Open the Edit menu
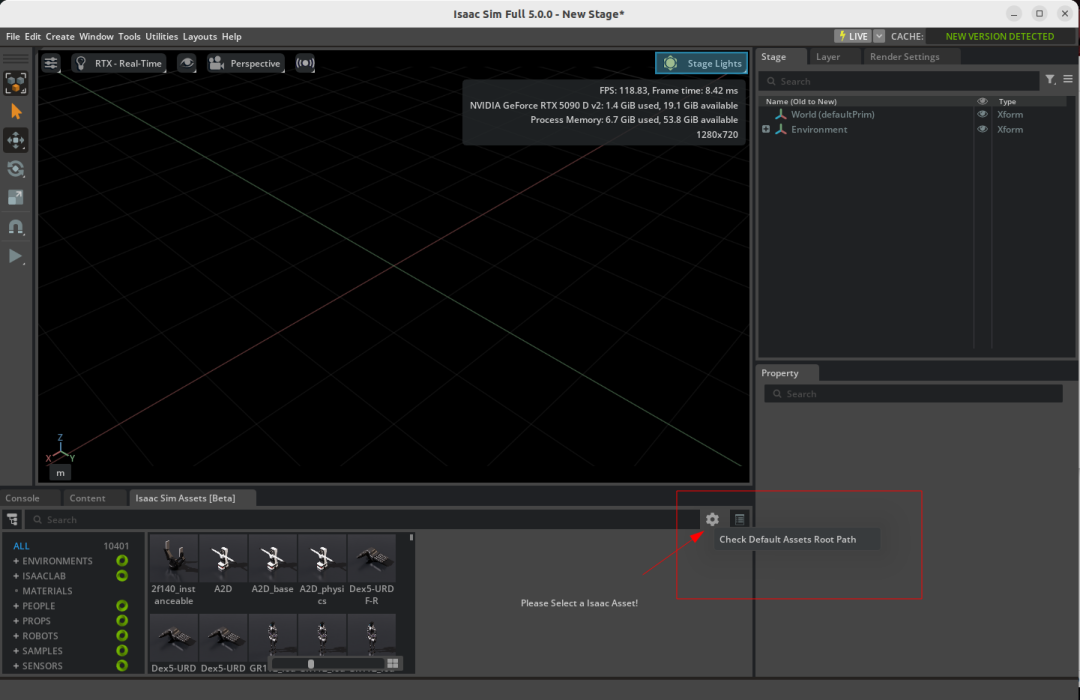Image resolution: width=1080 pixels, height=700 pixels. click(32, 37)
